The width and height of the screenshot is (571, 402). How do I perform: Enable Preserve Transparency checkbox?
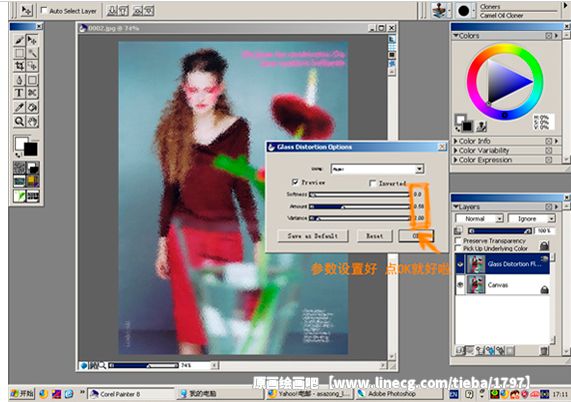tap(458, 241)
